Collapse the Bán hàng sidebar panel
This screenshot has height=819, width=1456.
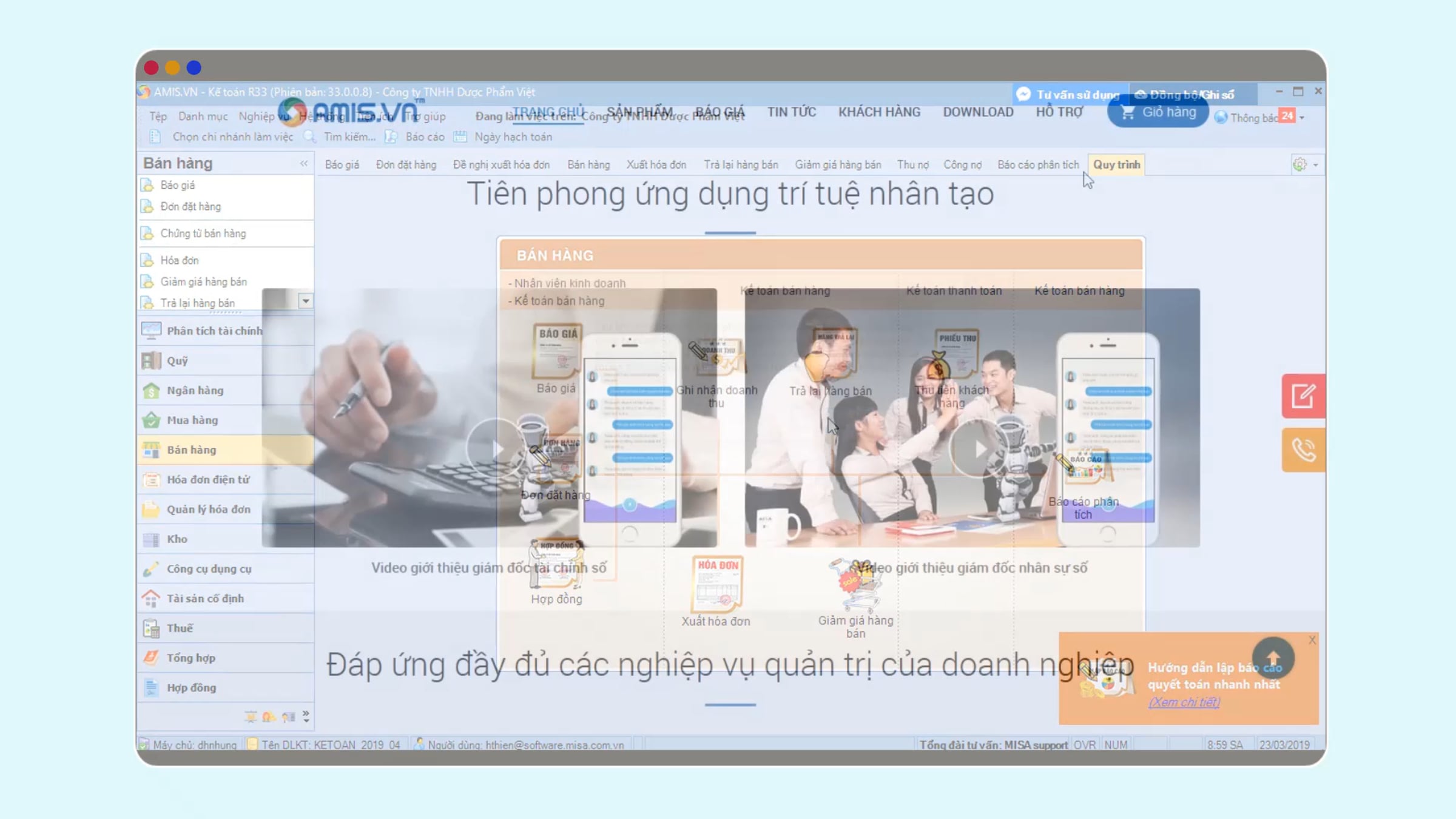click(304, 163)
